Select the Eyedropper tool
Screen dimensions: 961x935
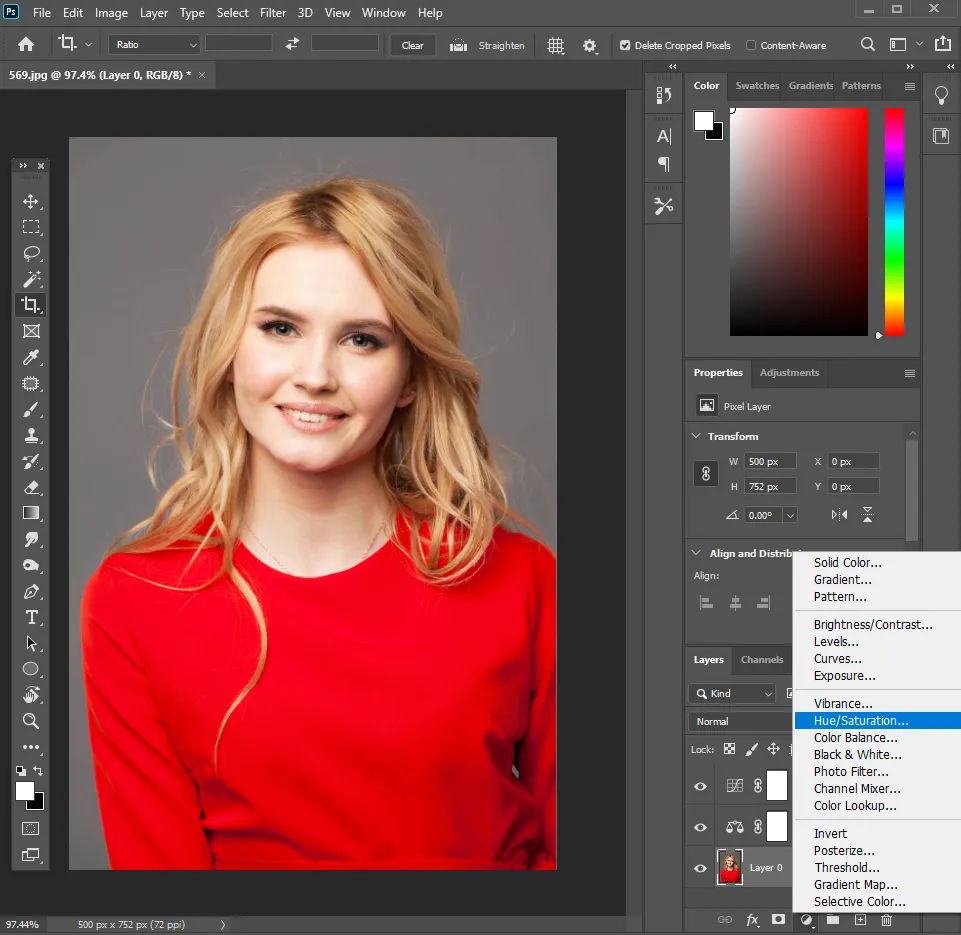pyautogui.click(x=31, y=357)
